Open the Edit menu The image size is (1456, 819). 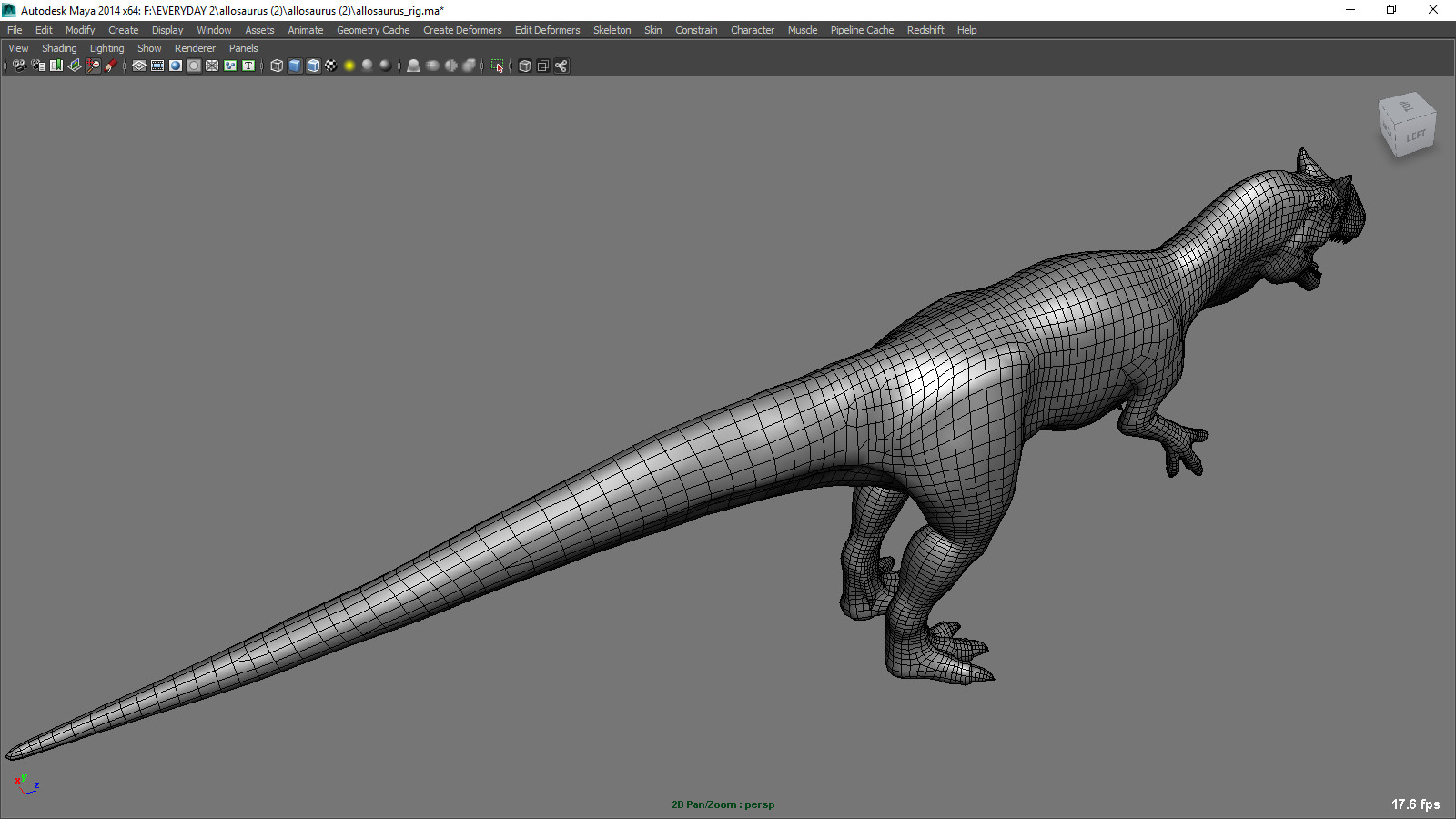click(x=44, y=30)
